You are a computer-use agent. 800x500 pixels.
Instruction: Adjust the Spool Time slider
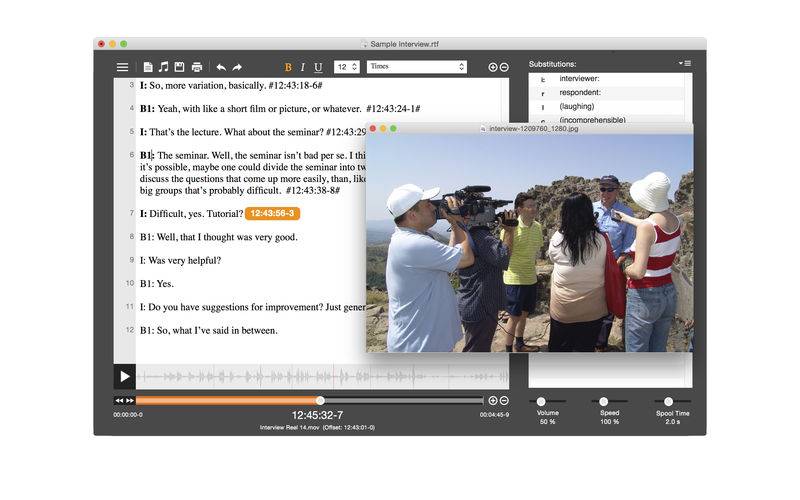[x=668, y=402]
